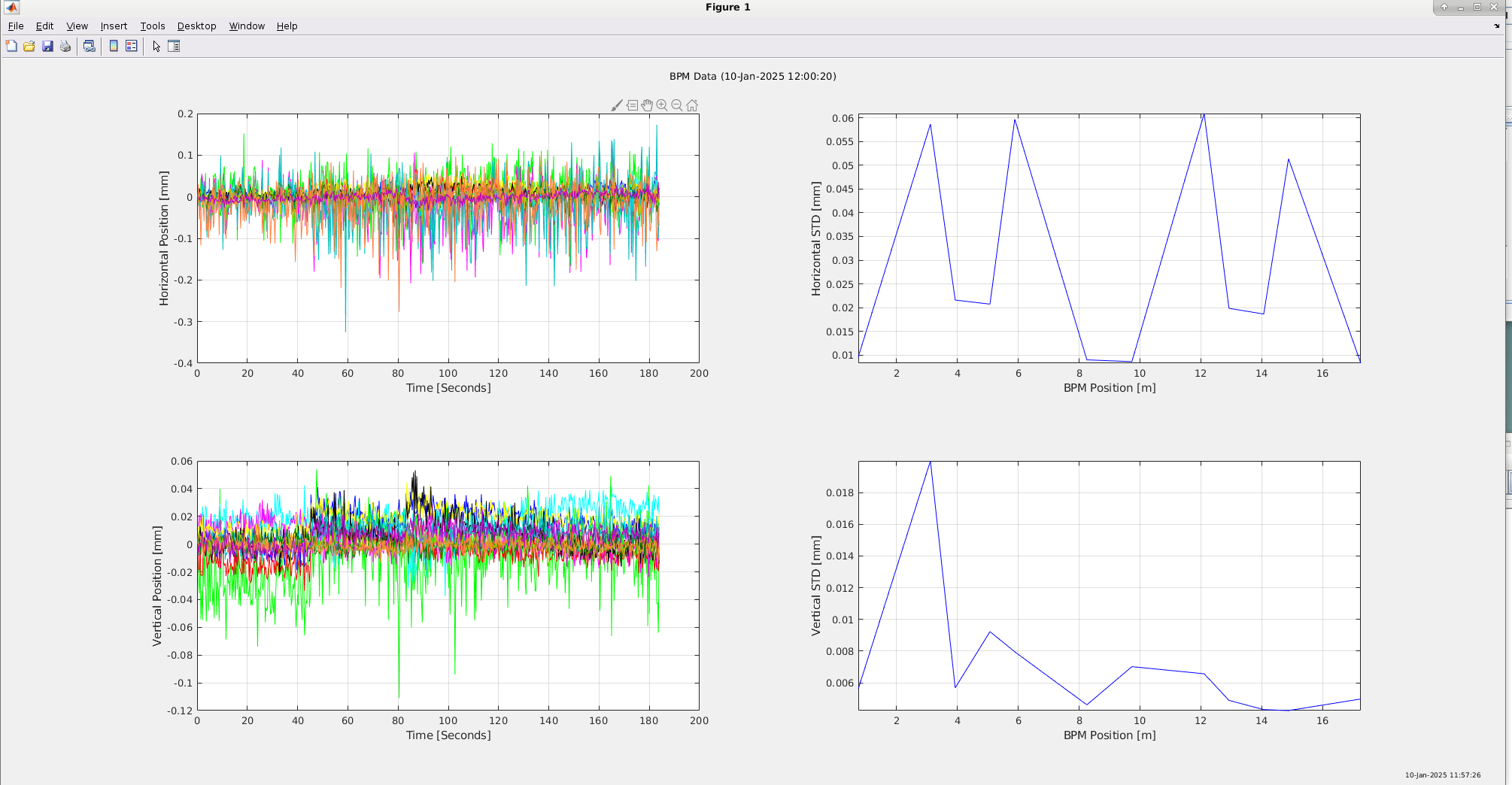Open the File menu
The width and height of the screenshot is (1512, 785).
click(x=16, y=26)
